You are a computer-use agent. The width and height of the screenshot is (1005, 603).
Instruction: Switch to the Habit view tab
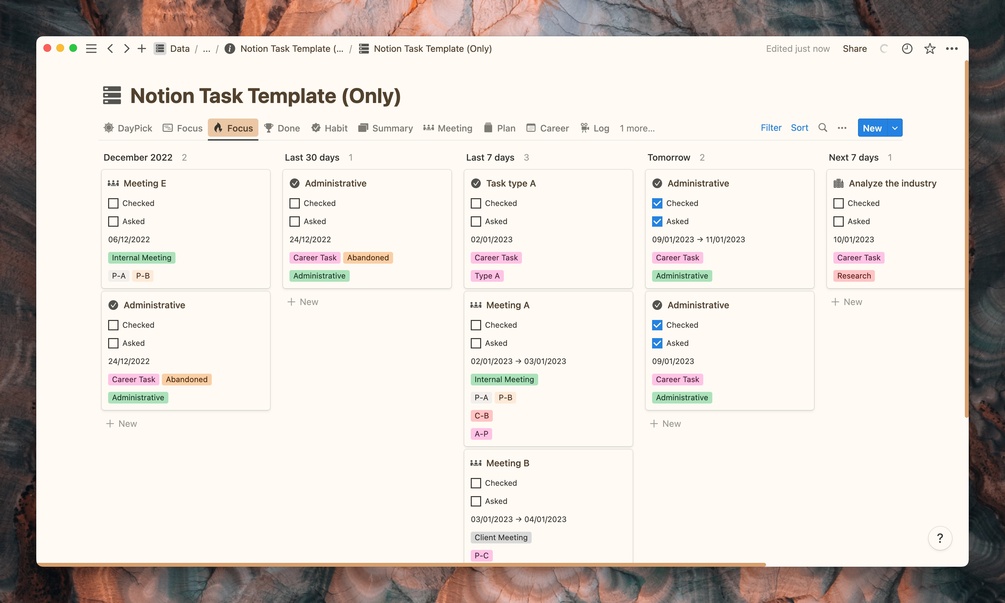[x=329, y=128]
